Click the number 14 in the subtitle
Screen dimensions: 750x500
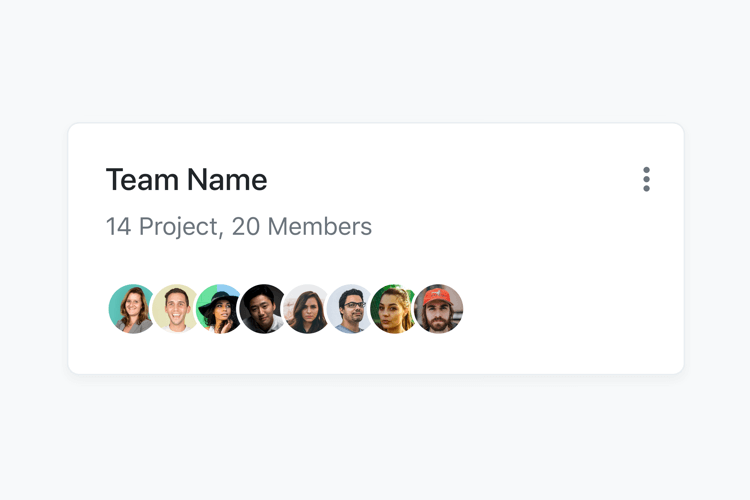118,227
